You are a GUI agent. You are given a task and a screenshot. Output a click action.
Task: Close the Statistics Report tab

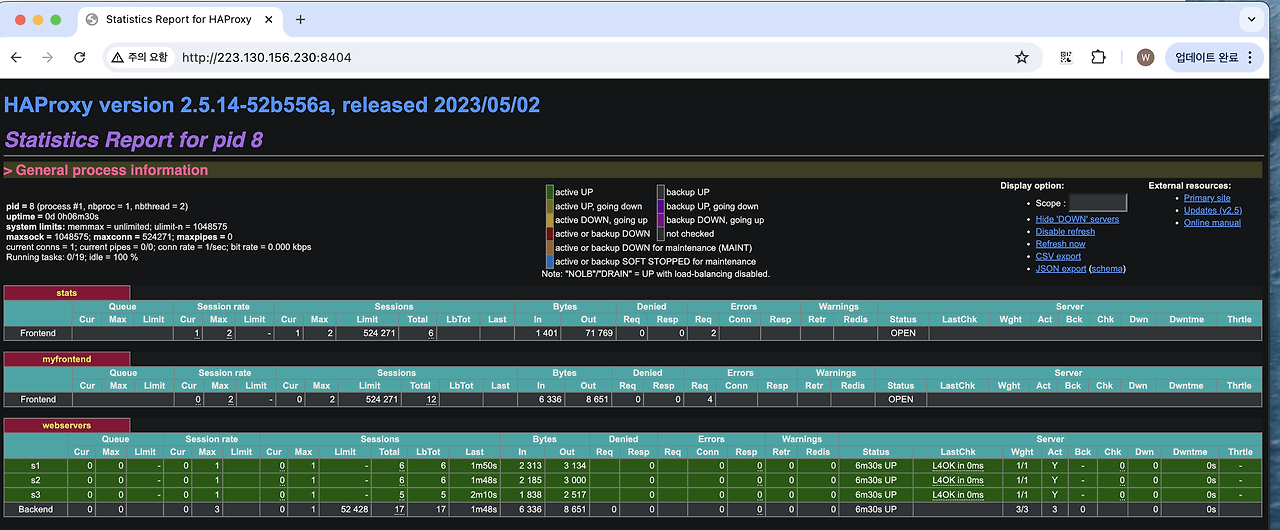tap(268, 19)
